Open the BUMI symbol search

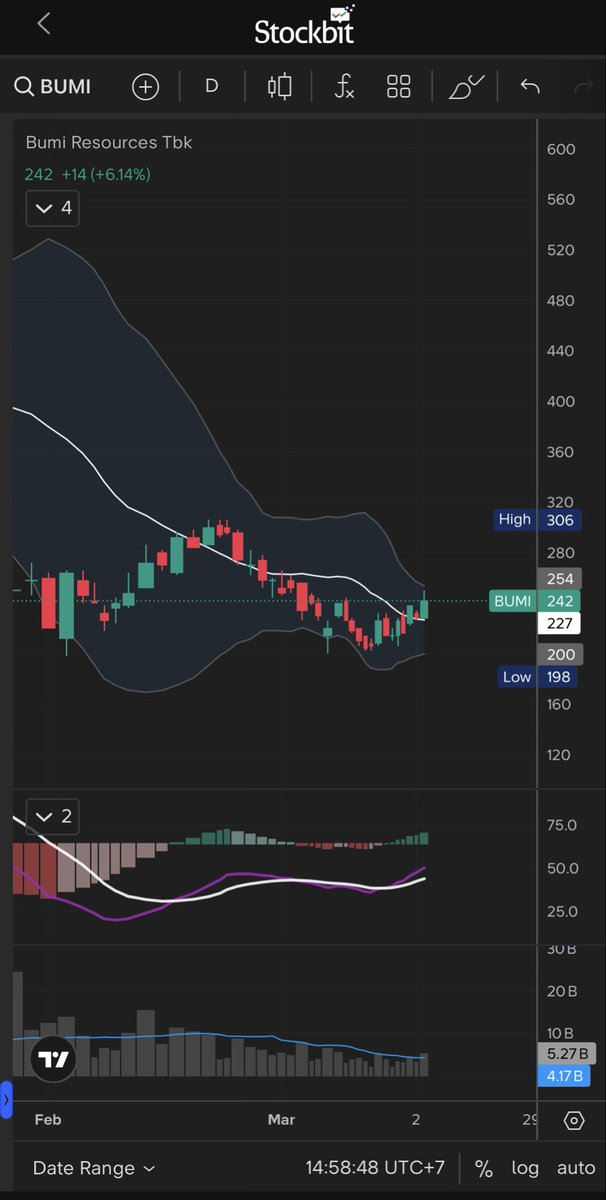point(53,87)
